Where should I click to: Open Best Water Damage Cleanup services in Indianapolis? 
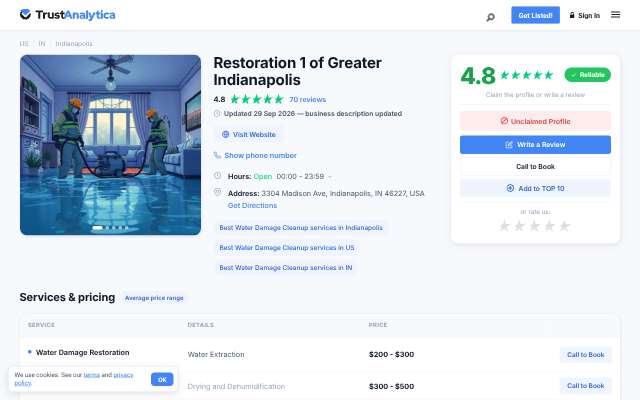301,227
